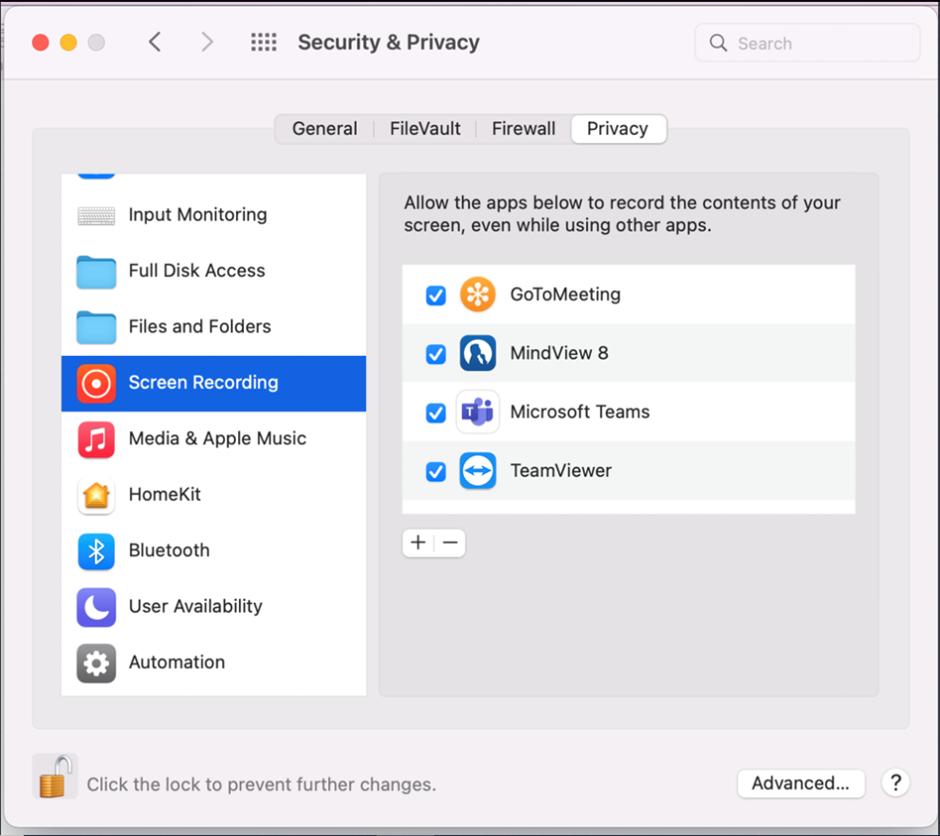Open the FileVault tab
This screenshot has width=940, height=836.
pos(424,128)
